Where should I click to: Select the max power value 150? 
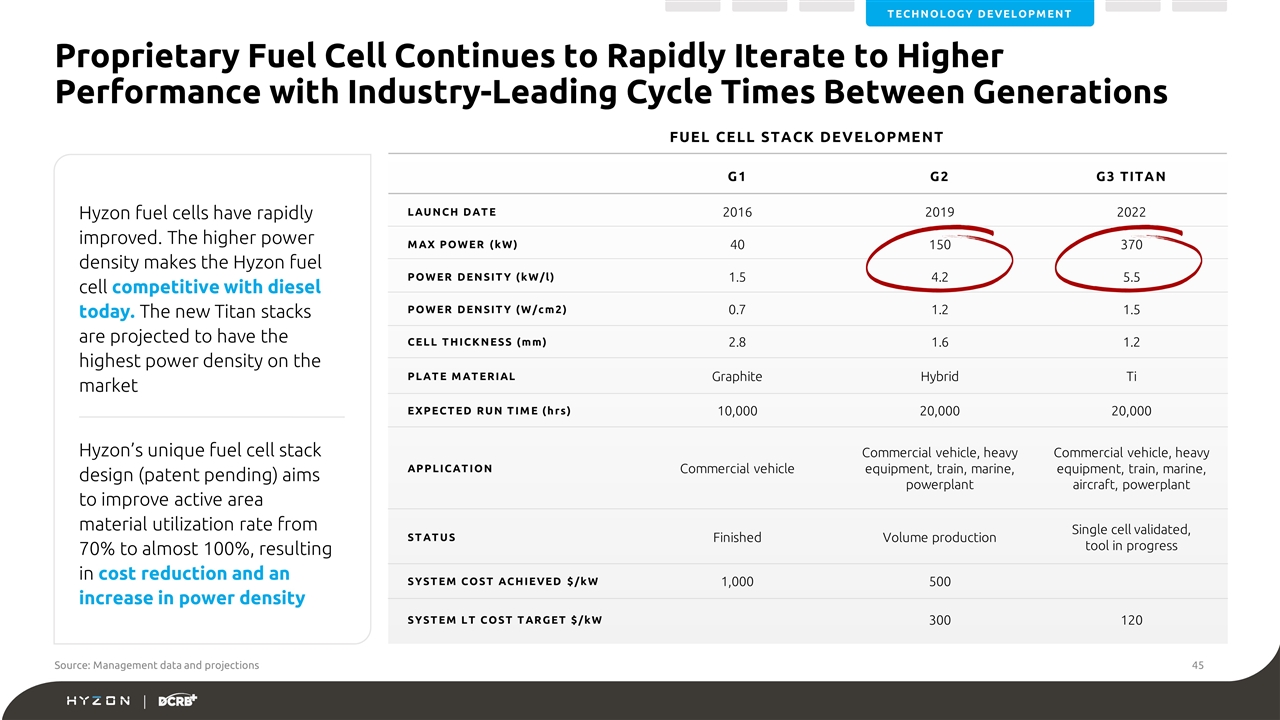click(x=939, y=245)
